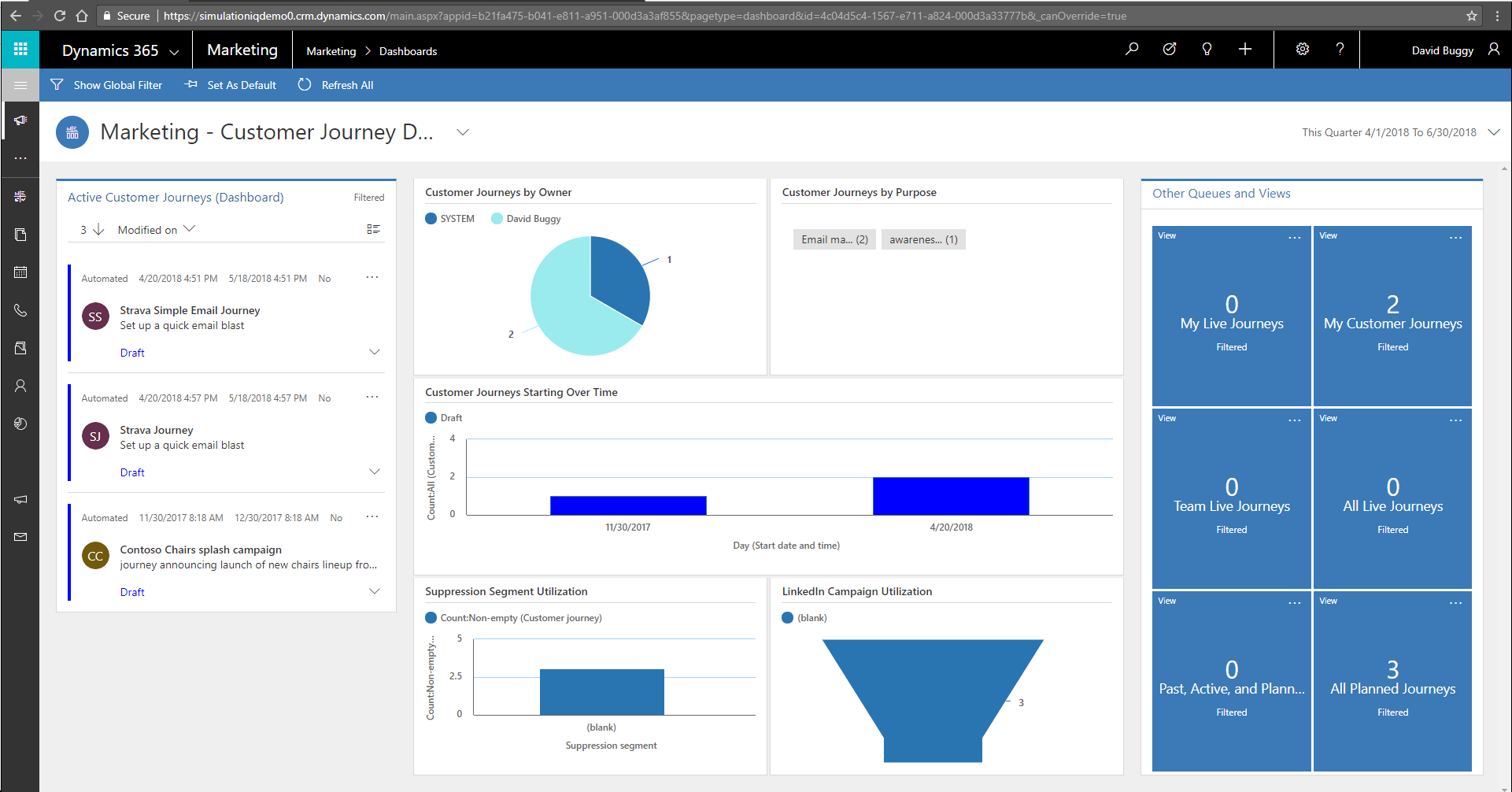The image size is (1512, 792).
Task: Open the This Quarter date range dropdown
Action: [x=1494, y=132]
